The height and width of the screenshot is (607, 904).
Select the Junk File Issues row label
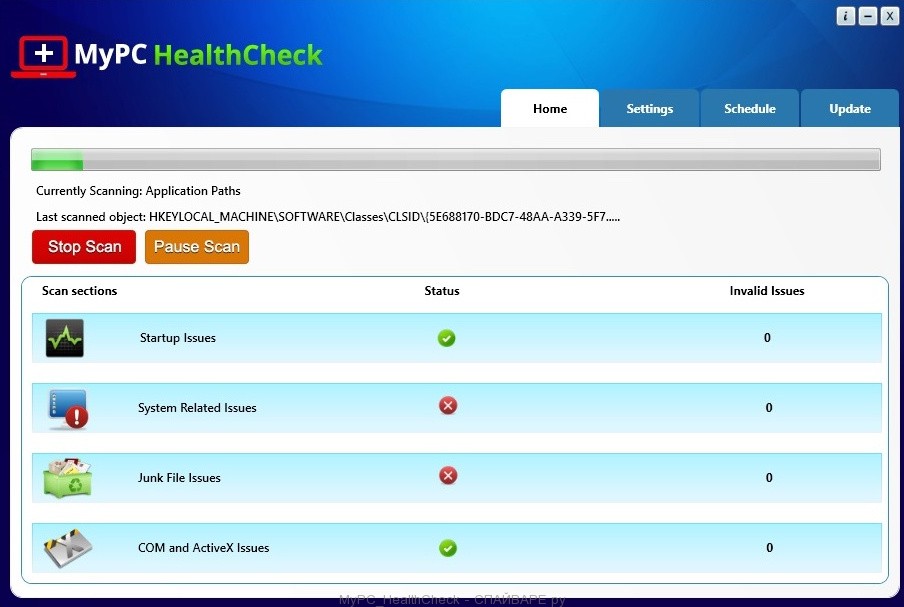tap(179, 477)
